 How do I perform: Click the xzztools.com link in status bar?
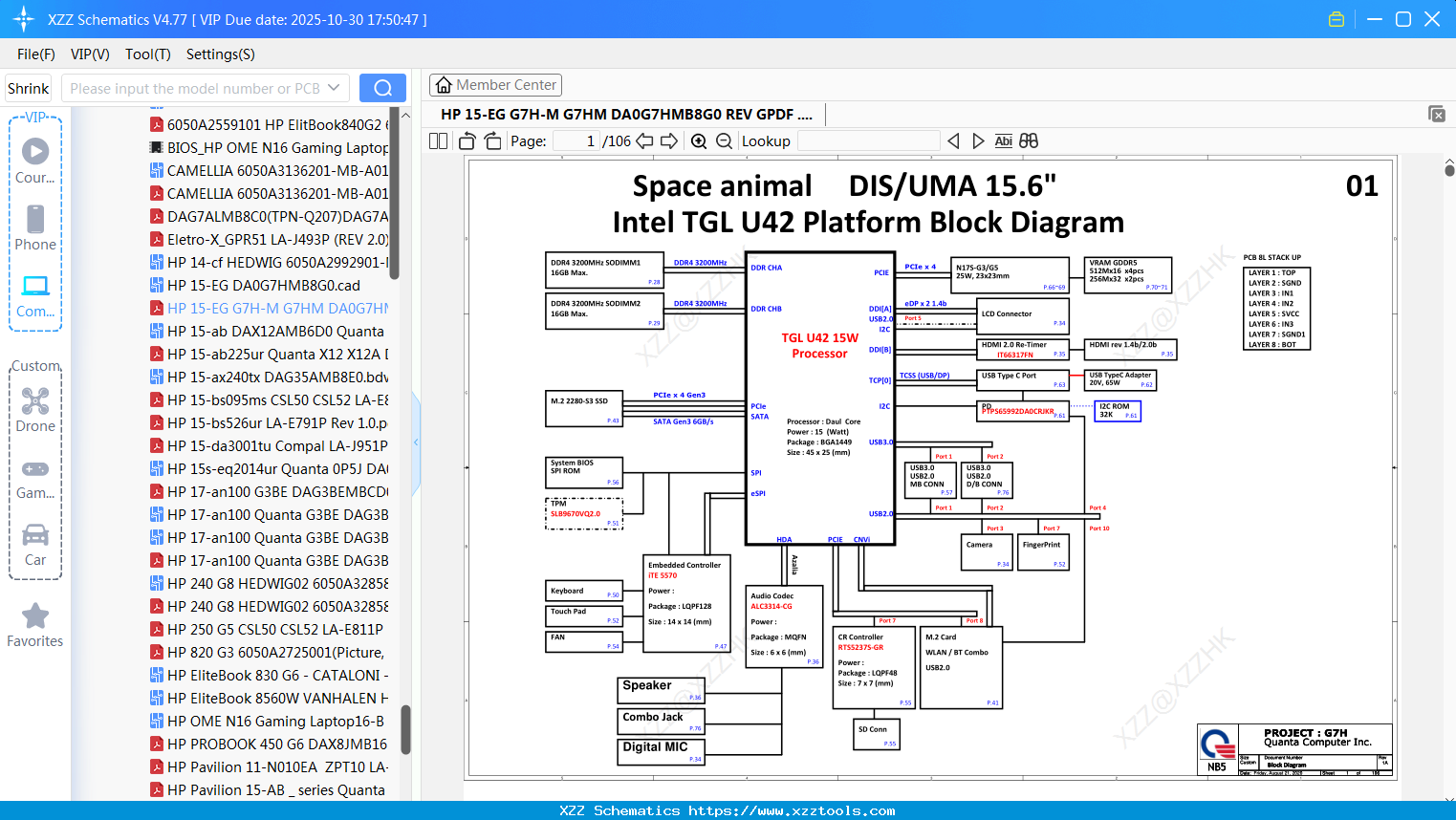[x=792, y=810]
